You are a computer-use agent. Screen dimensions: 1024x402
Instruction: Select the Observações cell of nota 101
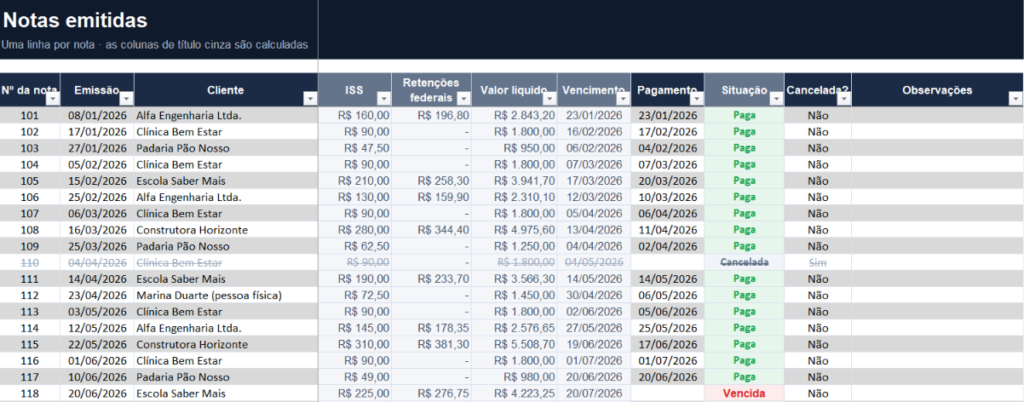pyautogui.click(x=937, y=116)
